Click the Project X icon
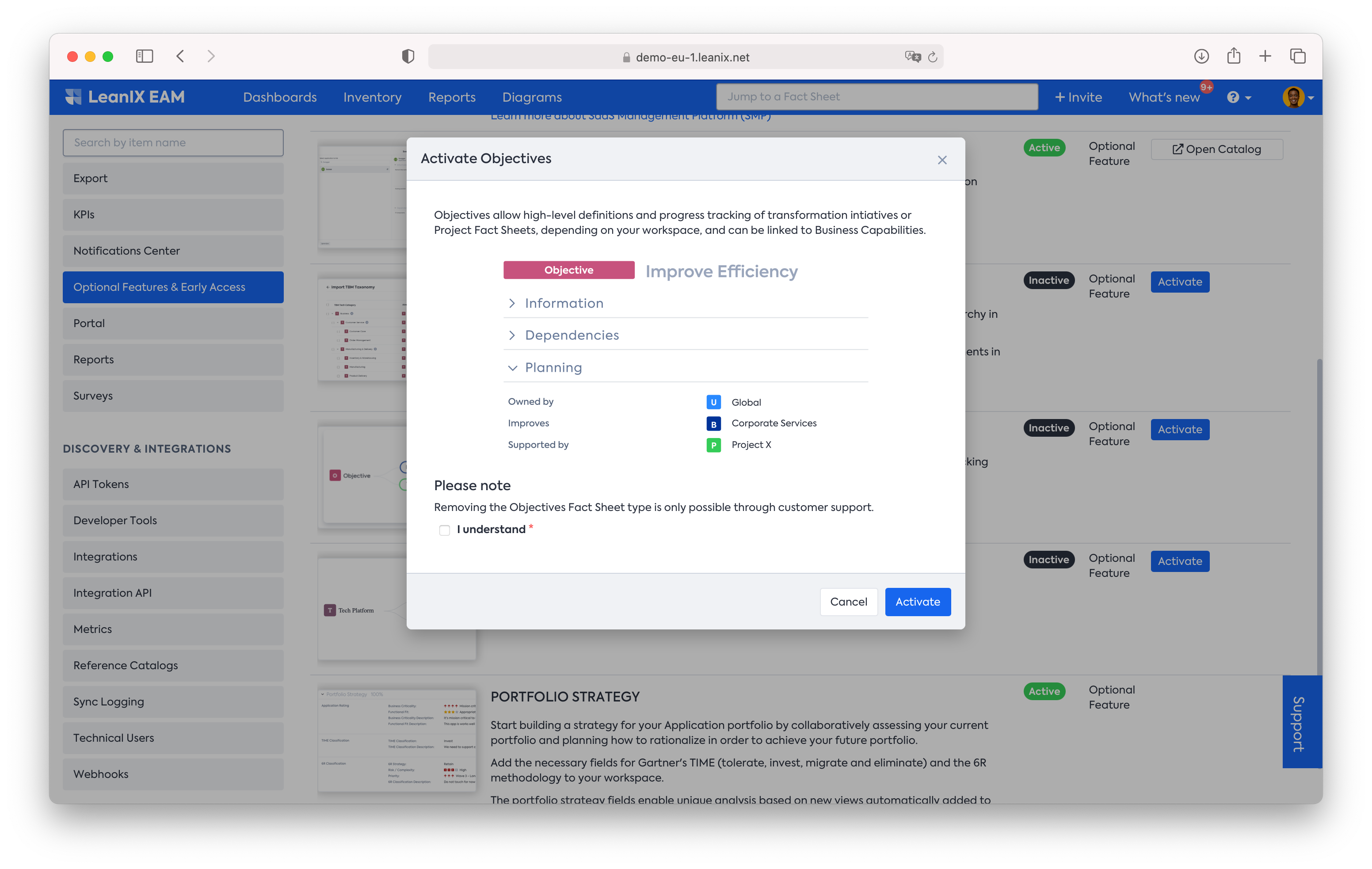 [713, 445]
